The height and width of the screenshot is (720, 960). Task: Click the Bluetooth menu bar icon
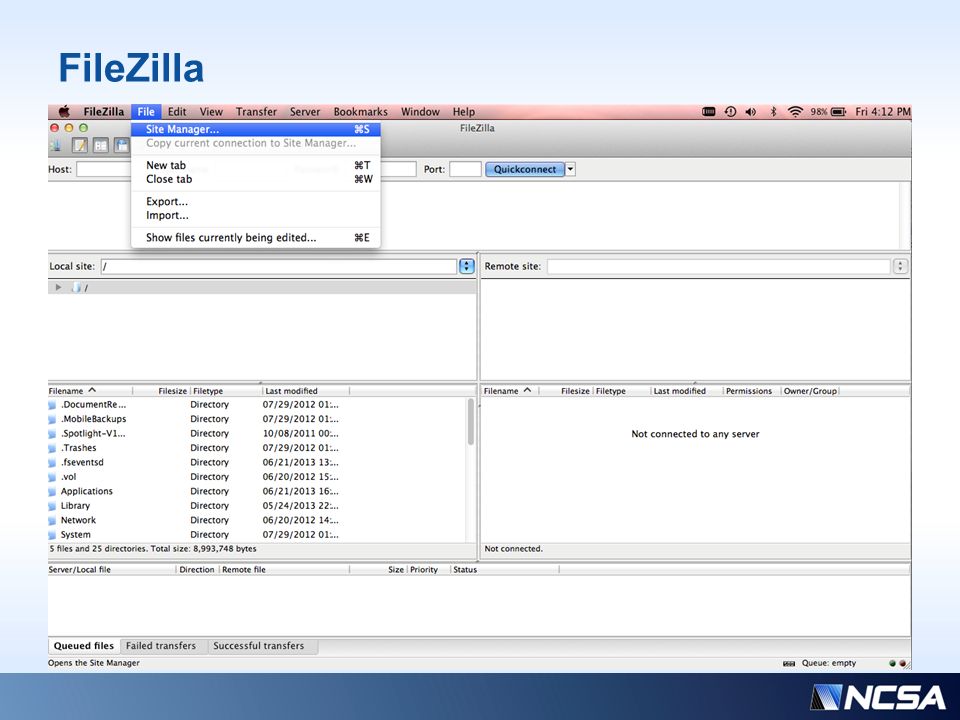(773, 111)
